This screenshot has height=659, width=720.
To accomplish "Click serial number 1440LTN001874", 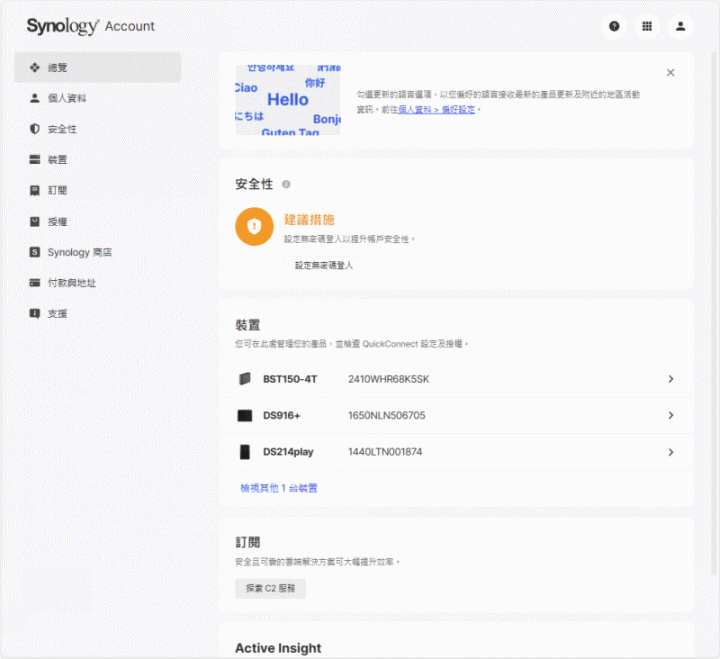I will point(385,452).
